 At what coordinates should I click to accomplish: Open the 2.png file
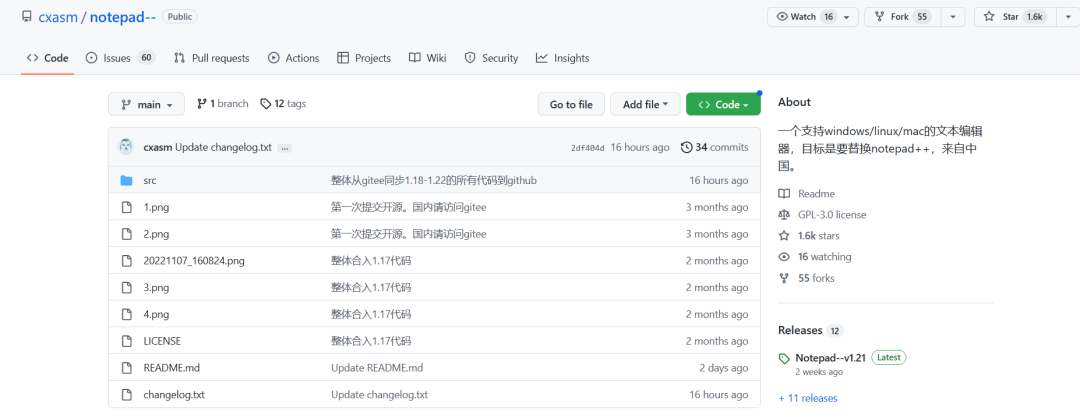156,234
